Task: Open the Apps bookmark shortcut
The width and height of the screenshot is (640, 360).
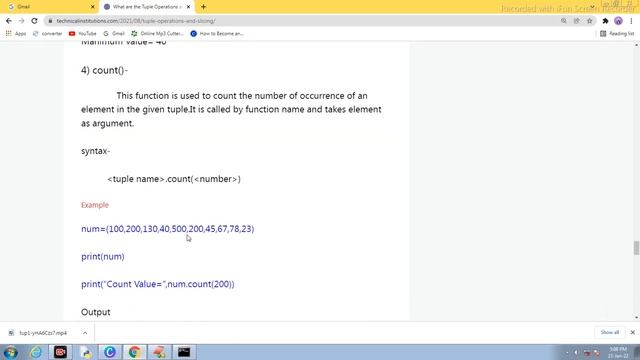Action: pyautogui.click(x=16, y=33)
